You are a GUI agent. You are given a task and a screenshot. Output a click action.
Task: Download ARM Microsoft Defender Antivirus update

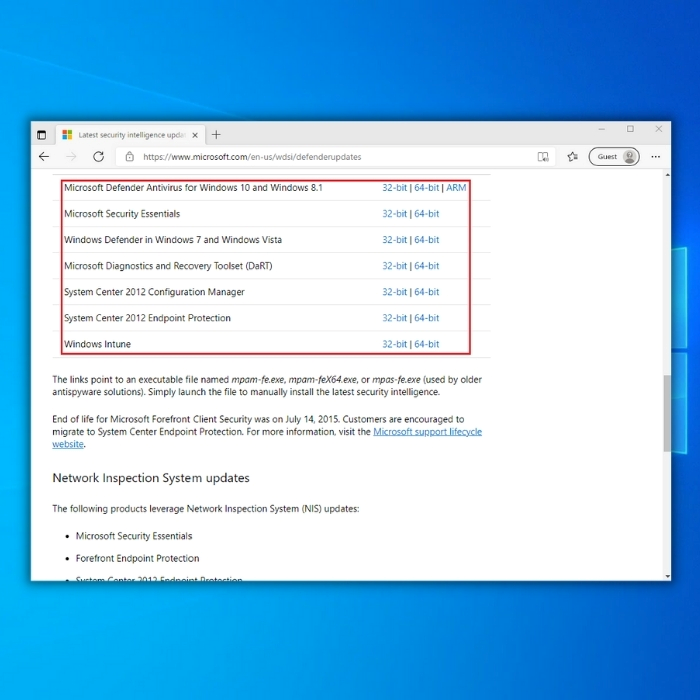456,188
